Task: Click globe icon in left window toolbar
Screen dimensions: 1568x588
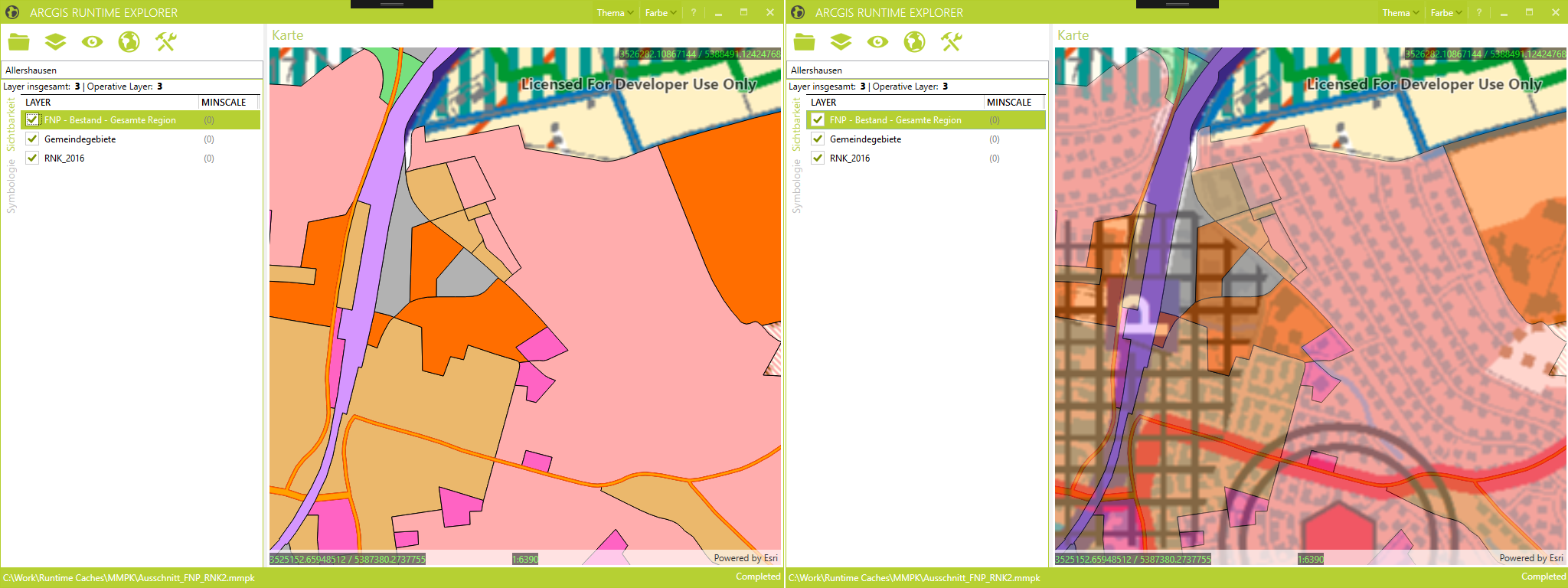Action: click(x=129, y=41)
